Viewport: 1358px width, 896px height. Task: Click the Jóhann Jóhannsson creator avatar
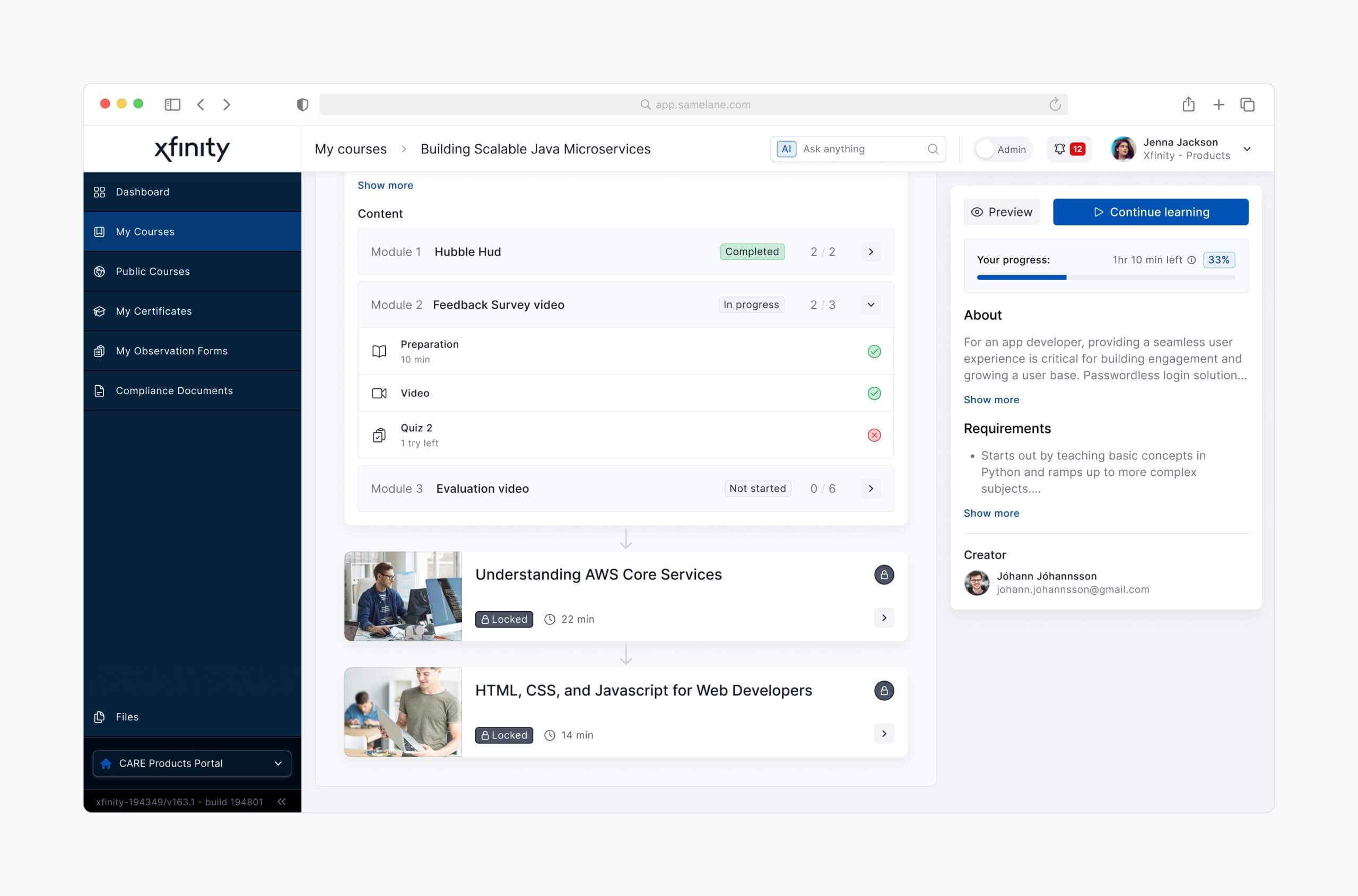[x=977, y=583]
